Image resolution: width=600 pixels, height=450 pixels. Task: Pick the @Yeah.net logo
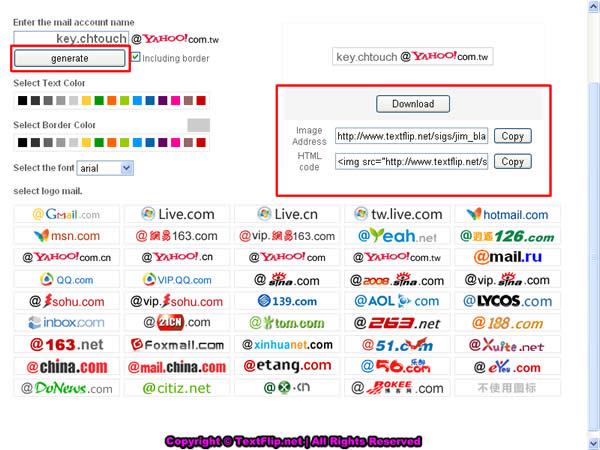click(397, 236)
